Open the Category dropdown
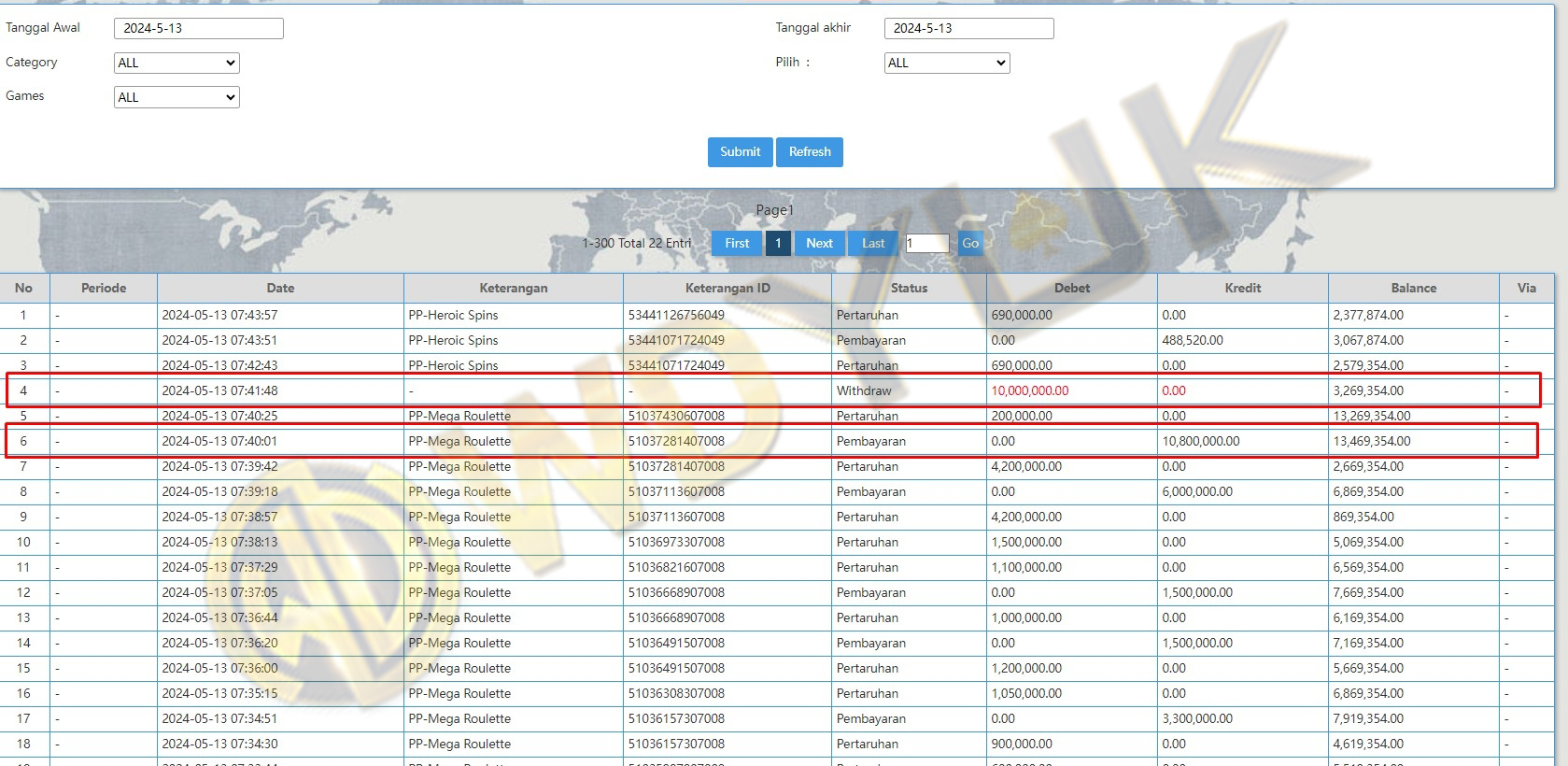 point(177,63)
